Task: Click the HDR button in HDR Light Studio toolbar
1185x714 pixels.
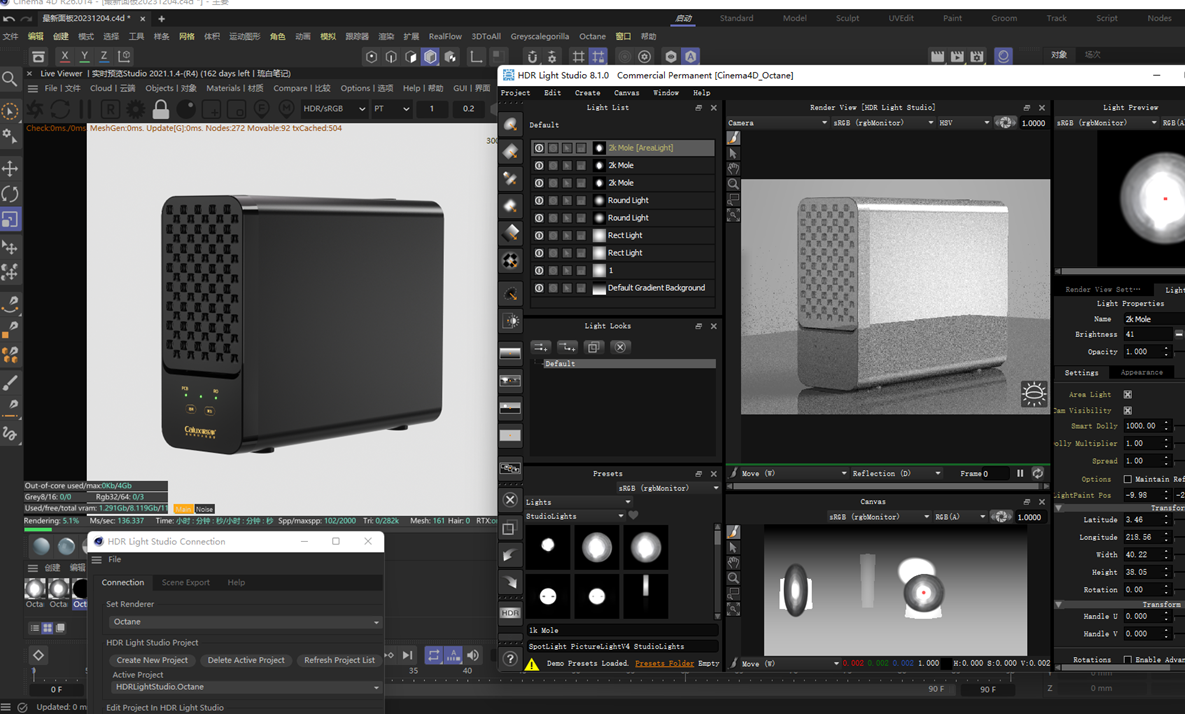Action: pyautogui.click(x=510, y=613)
